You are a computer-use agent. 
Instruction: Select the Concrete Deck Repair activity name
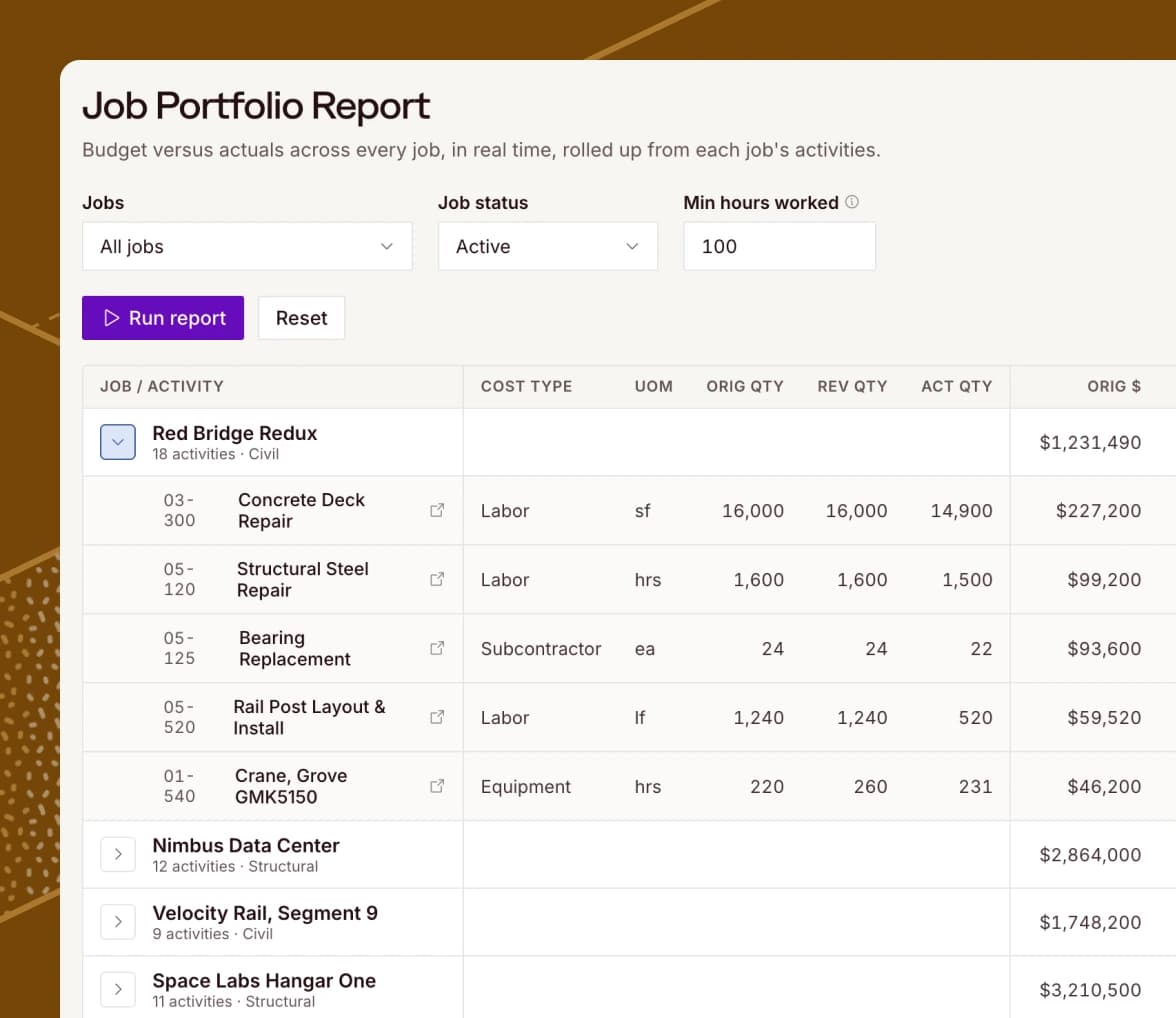(x=302, y=510)
